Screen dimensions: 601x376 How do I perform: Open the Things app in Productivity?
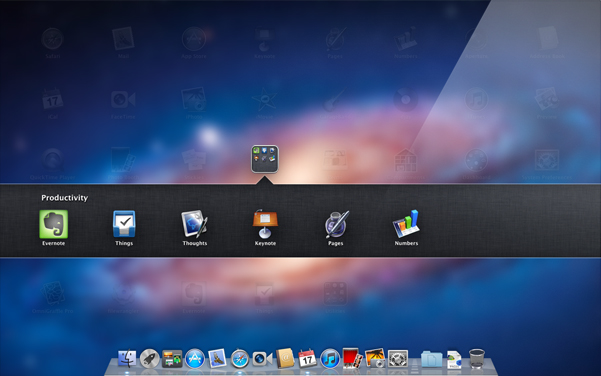pos(124,224)
